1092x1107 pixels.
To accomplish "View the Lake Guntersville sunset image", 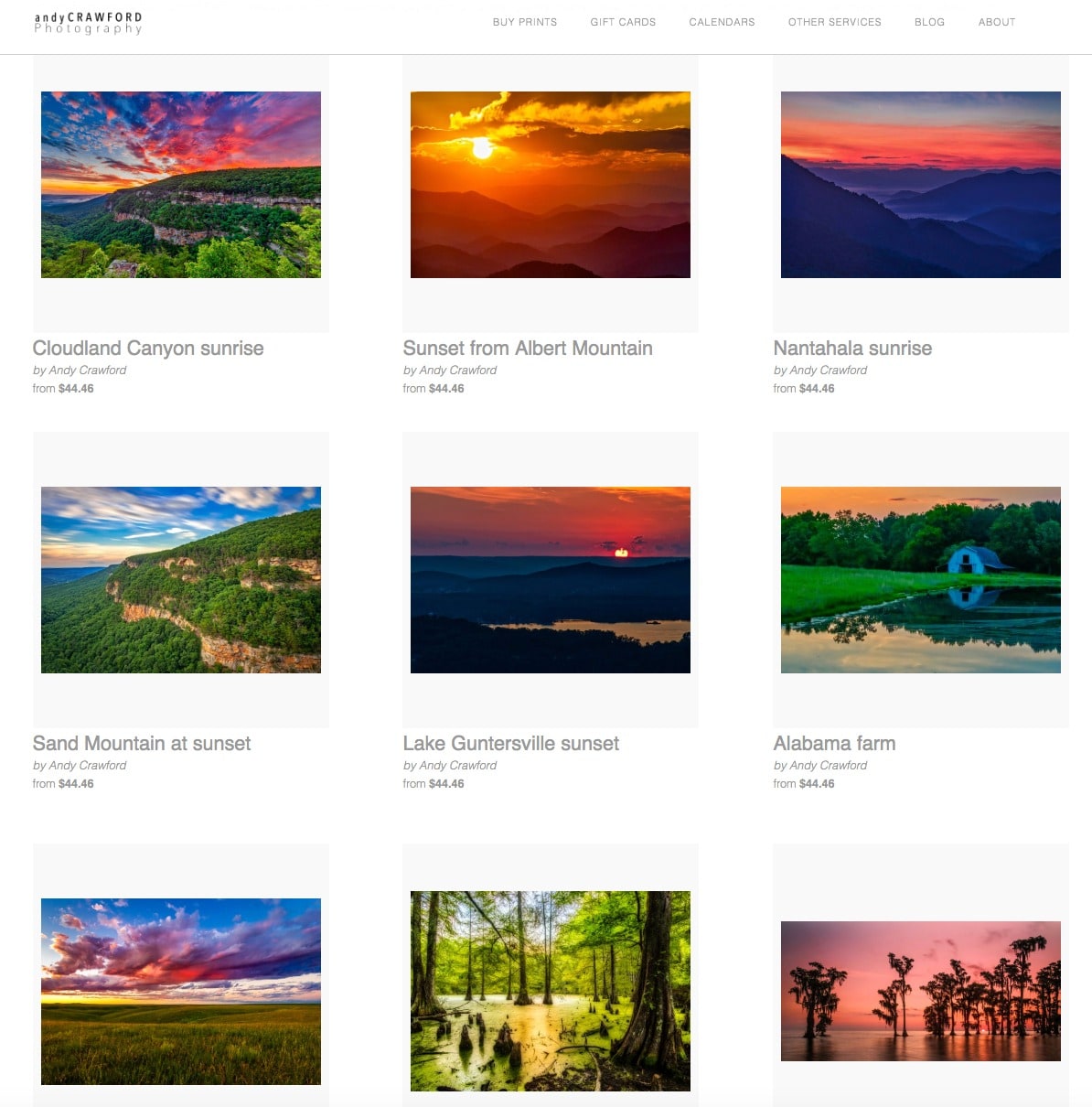I will [551, 580].
